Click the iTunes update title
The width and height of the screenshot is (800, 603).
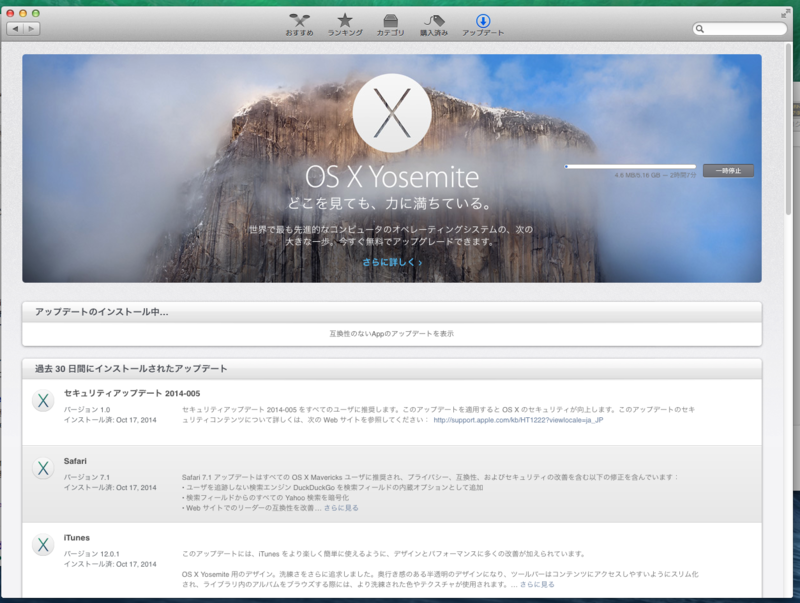[77, 538]
